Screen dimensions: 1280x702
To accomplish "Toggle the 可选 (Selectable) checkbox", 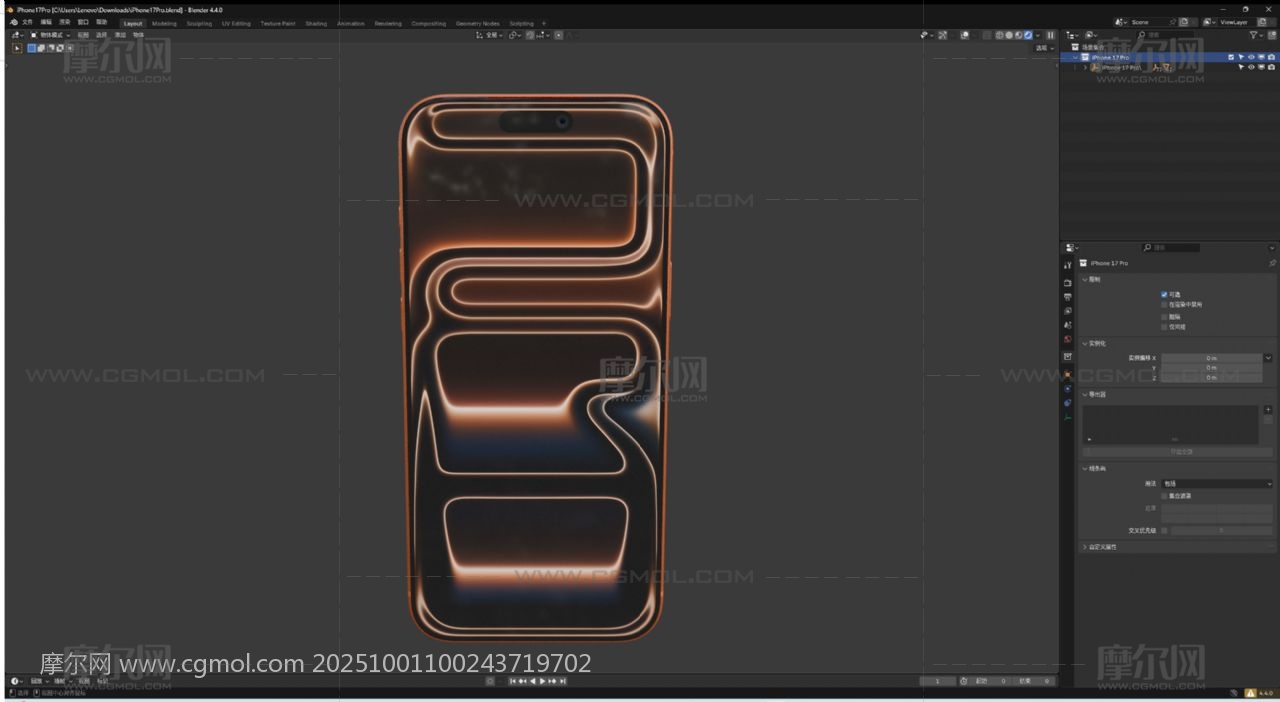I will [x=1164, y=294].
